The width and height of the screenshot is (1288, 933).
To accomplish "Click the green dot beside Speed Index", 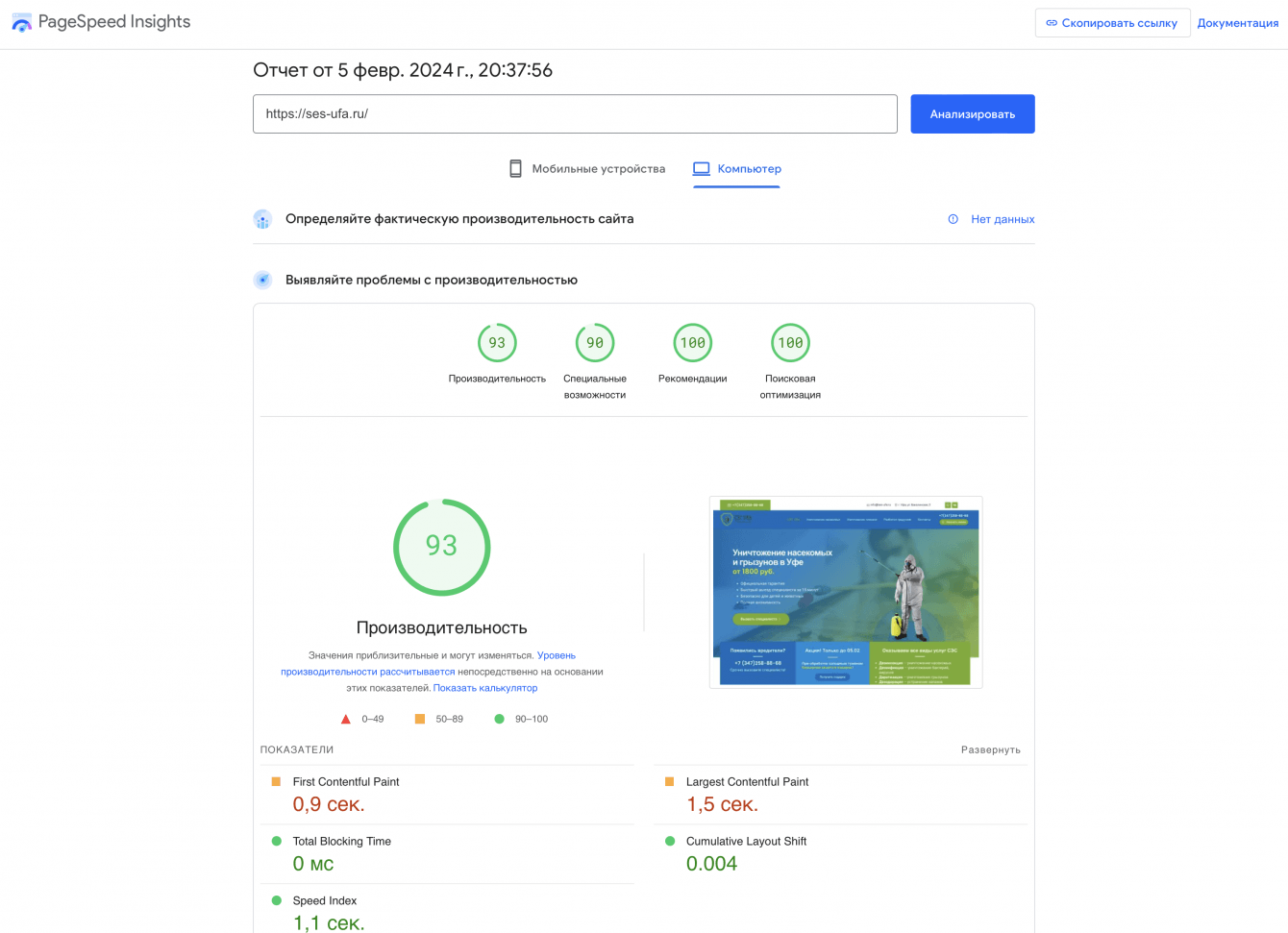I will click(277, 900).
